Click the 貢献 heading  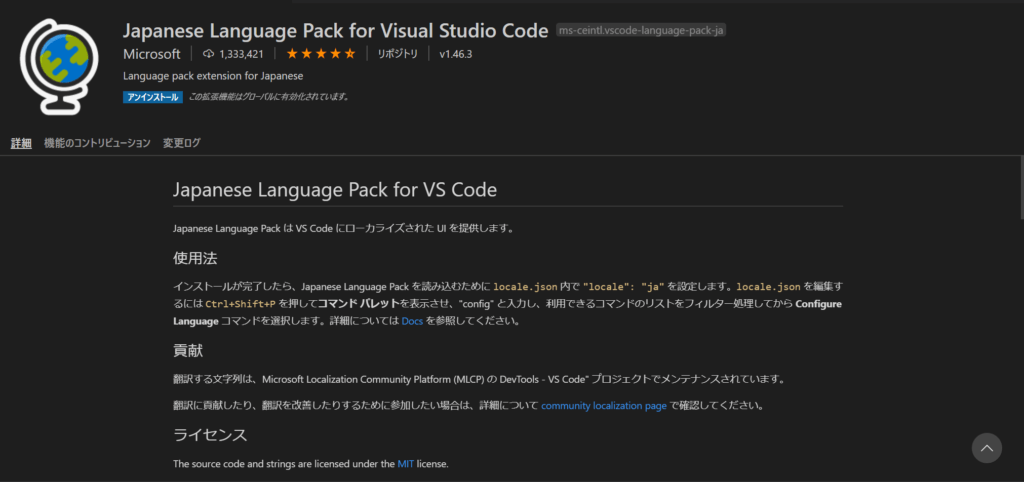click(x=188, y=350)
